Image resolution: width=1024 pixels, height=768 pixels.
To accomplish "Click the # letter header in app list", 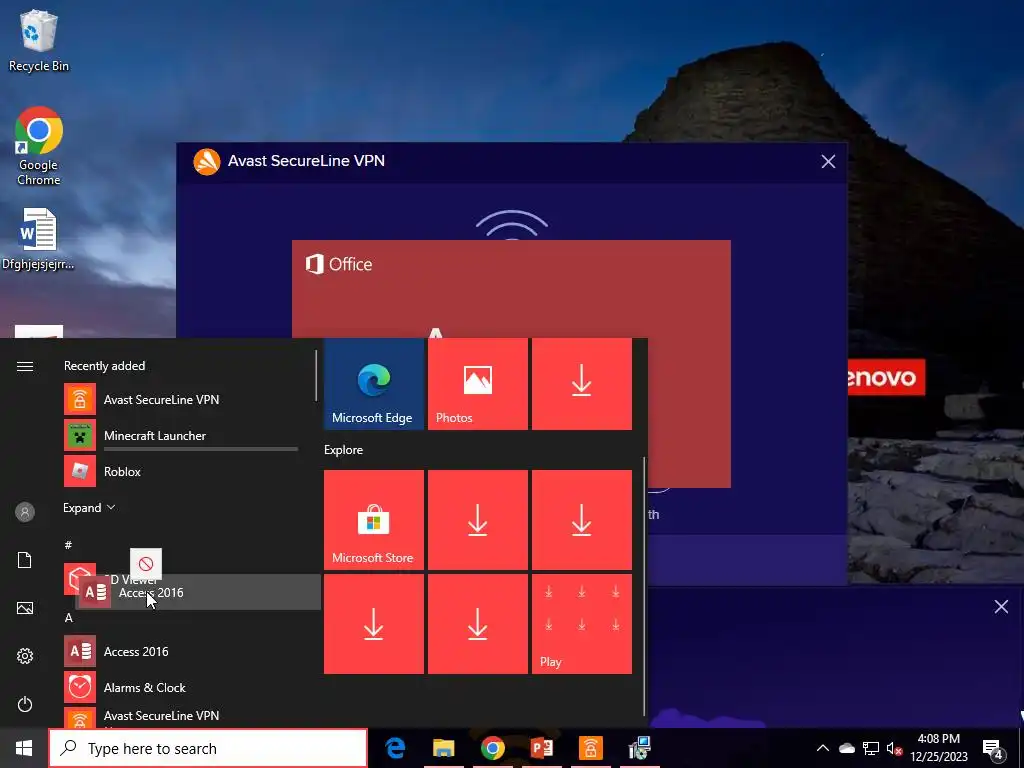I will tap(68, 545).
